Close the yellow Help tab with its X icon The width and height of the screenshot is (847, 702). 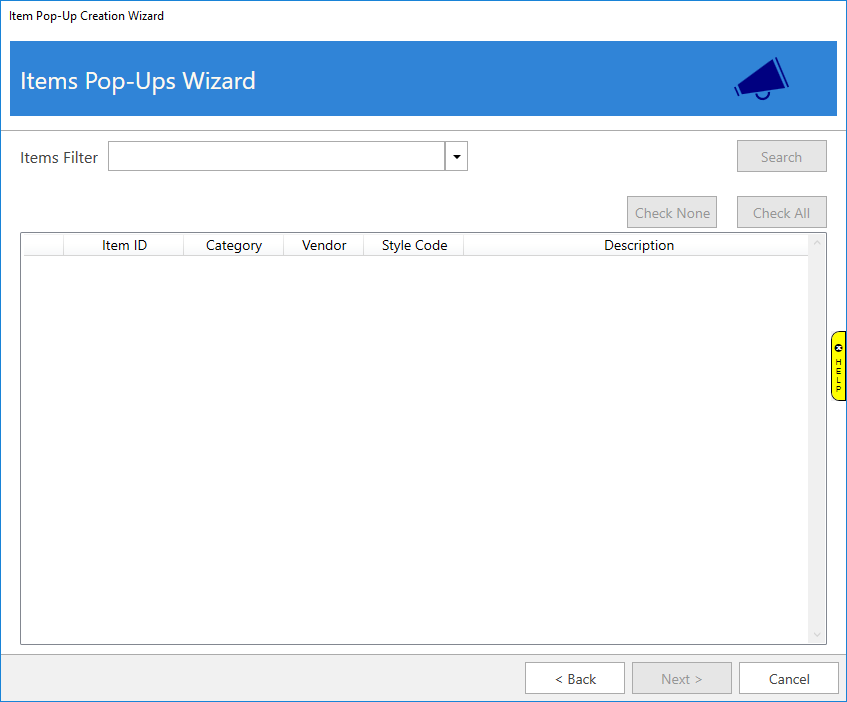(838, 348)
